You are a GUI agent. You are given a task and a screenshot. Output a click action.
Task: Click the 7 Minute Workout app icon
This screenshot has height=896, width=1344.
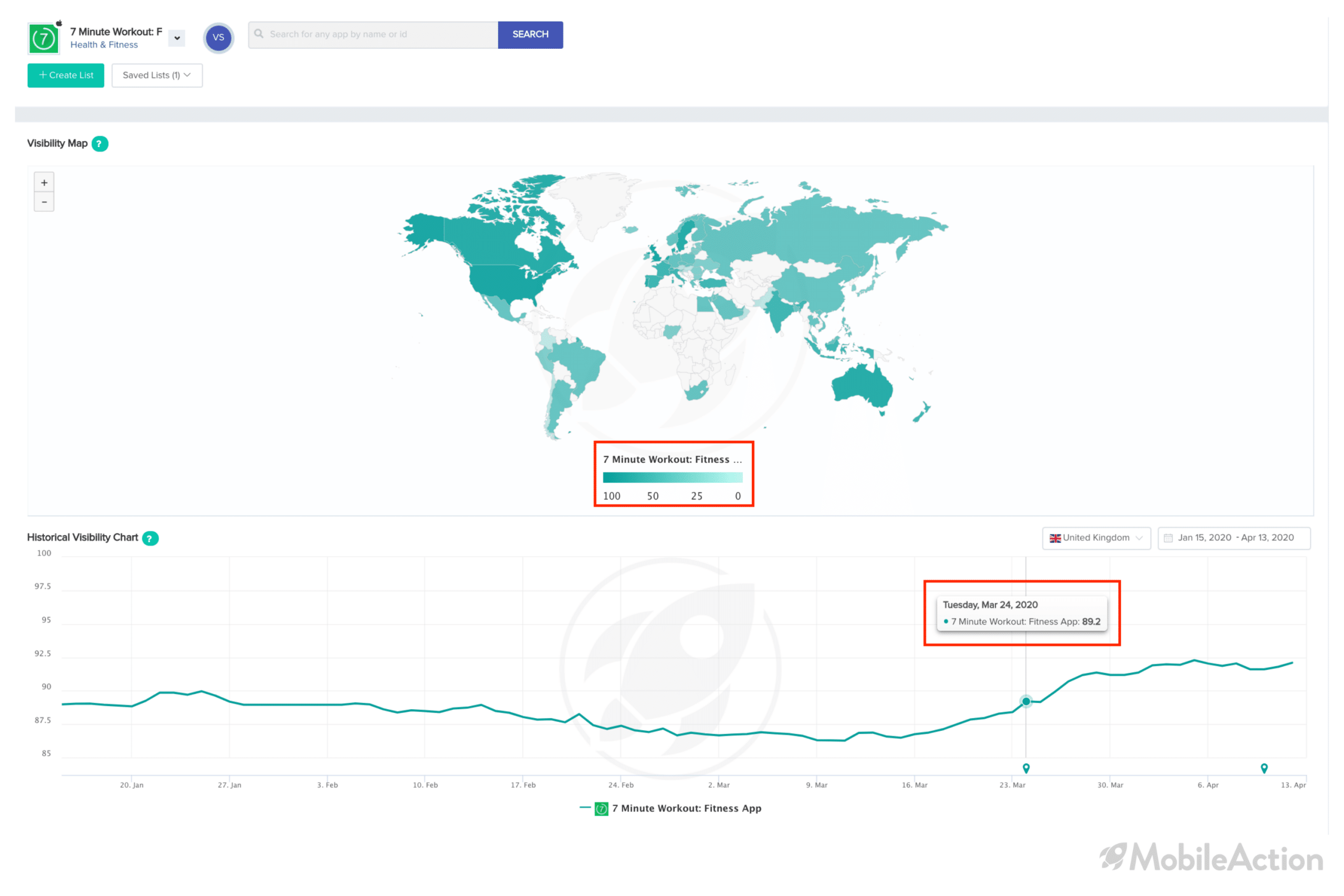click(x=44, y=38)
